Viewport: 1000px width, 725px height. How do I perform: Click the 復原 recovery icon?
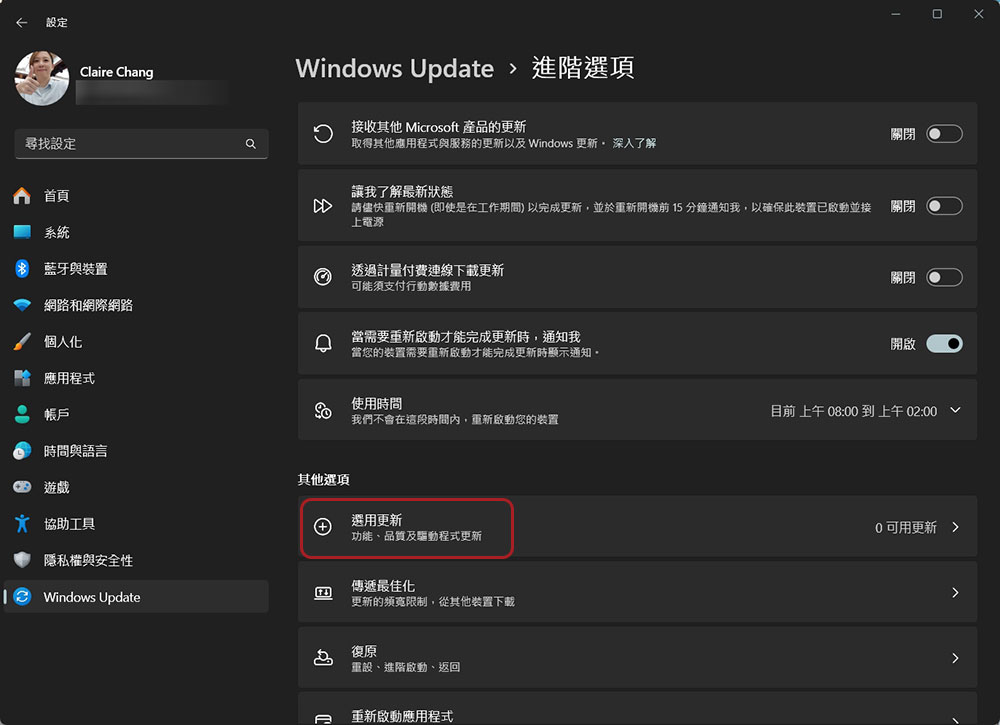[323, 658]
